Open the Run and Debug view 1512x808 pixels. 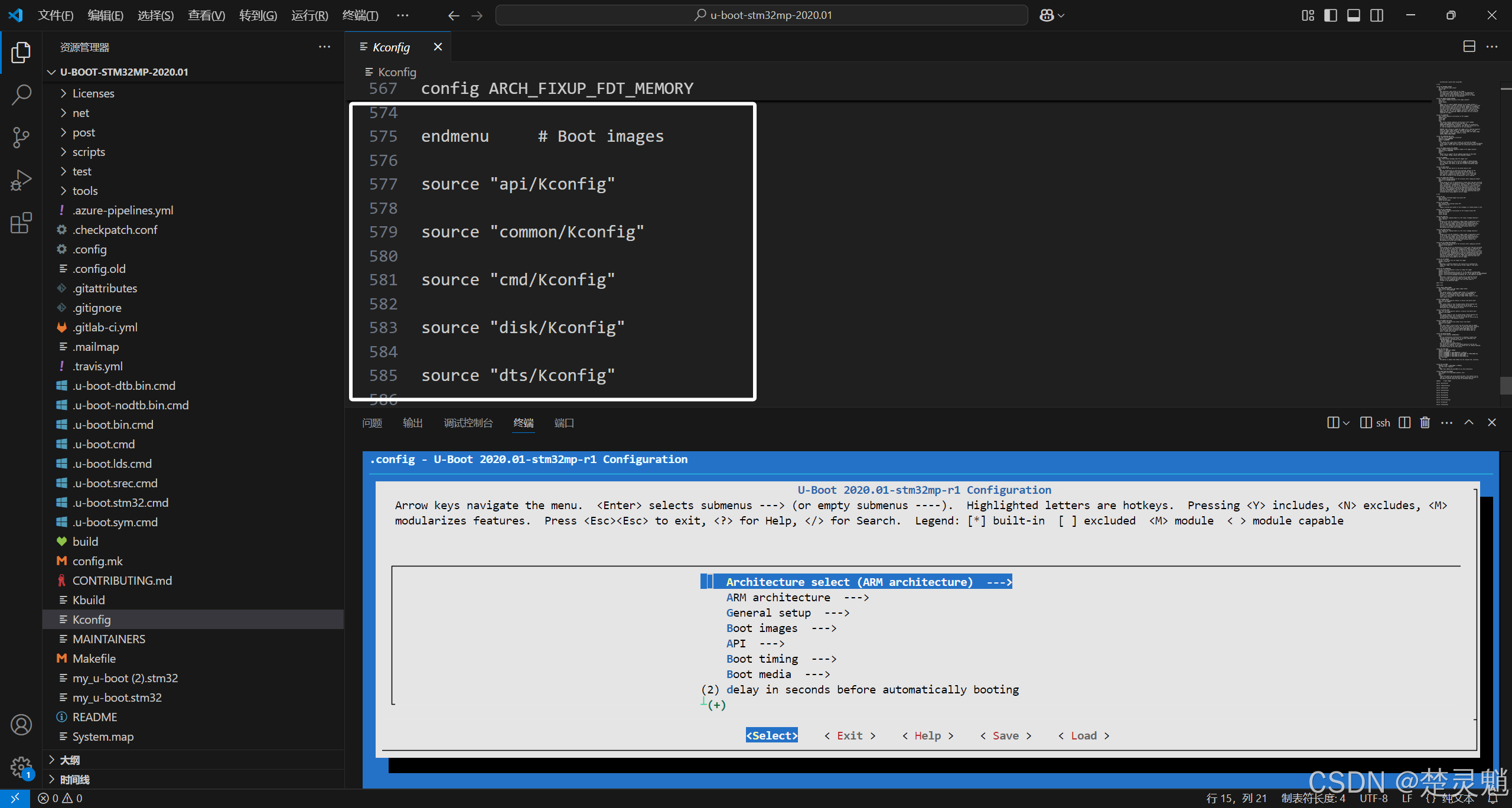21,180
